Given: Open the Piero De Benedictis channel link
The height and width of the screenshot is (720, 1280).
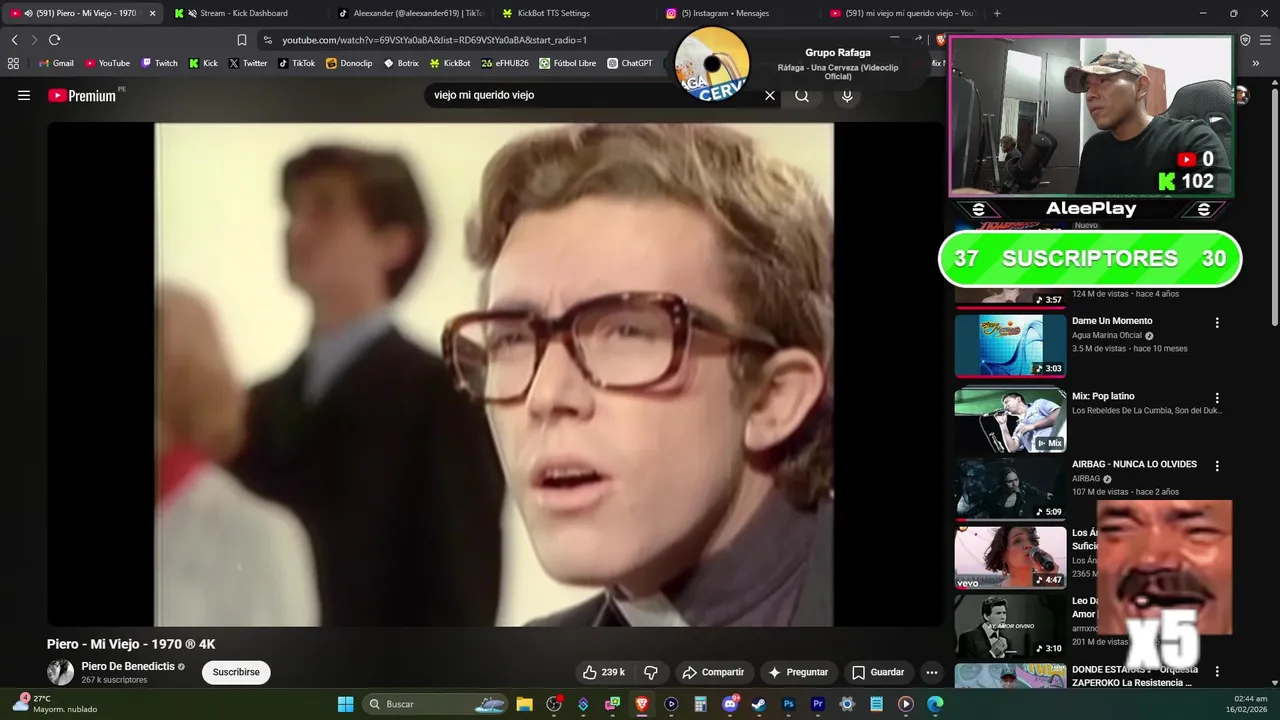Looking at the screenshot, I should [x=128, y=666].
